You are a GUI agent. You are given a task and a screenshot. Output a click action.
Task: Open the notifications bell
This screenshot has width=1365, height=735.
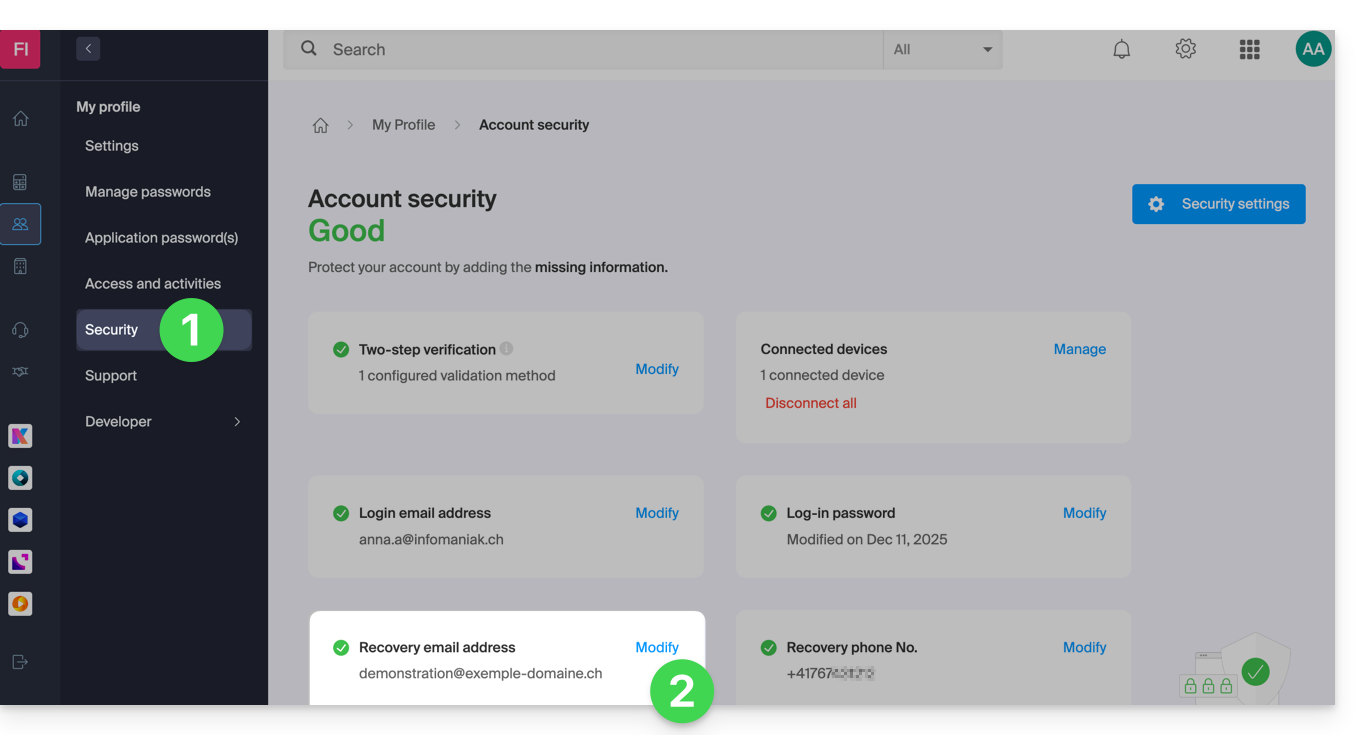point(1122,49)
